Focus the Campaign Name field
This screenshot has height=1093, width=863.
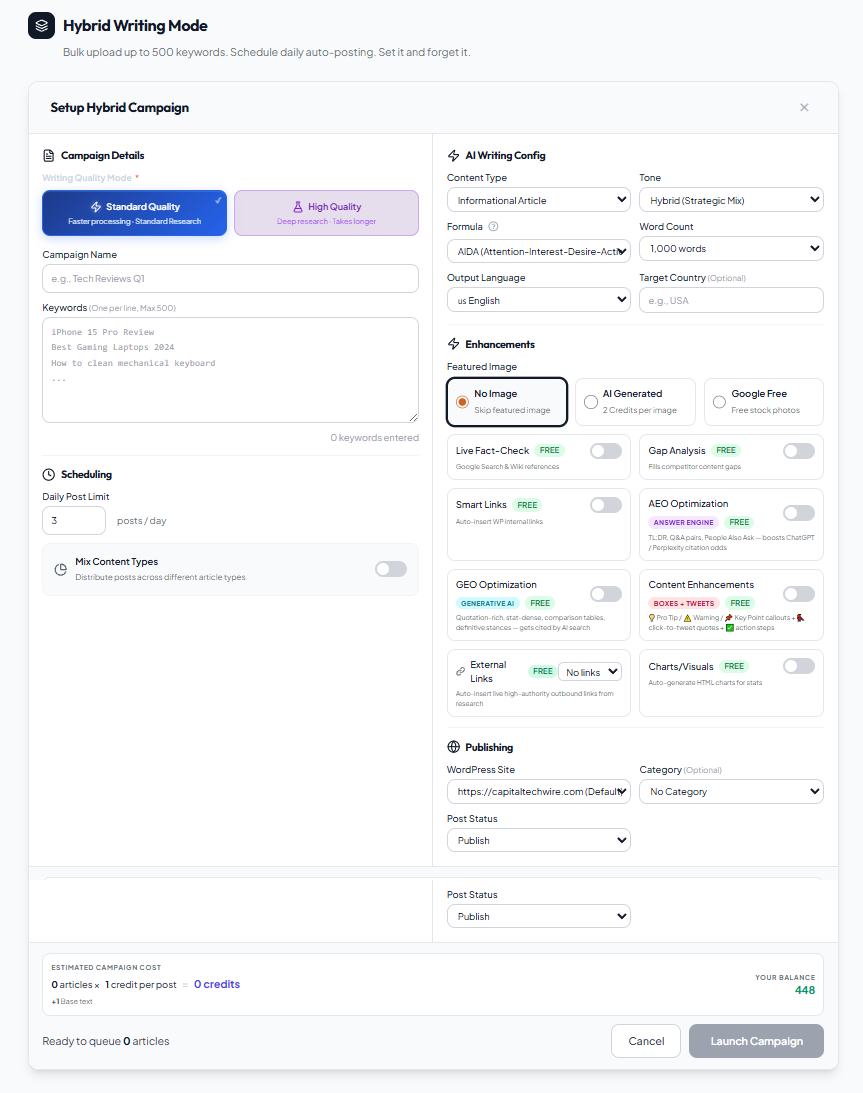tap(231, 279)
